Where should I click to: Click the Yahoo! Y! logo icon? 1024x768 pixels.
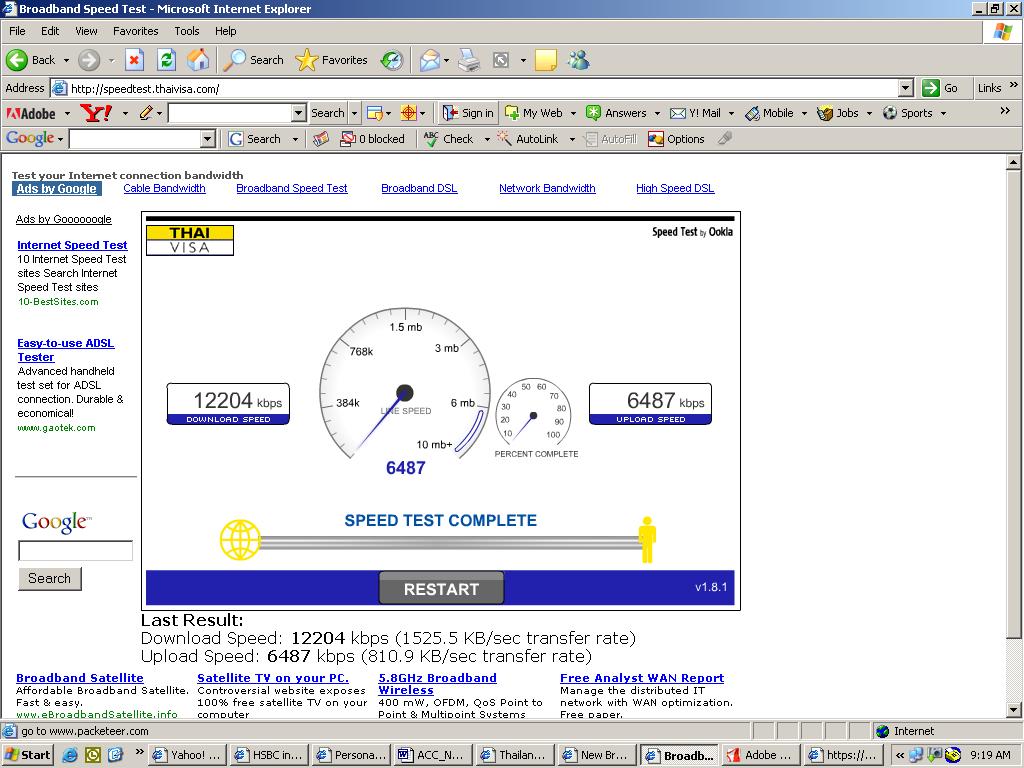coord(96,113)
